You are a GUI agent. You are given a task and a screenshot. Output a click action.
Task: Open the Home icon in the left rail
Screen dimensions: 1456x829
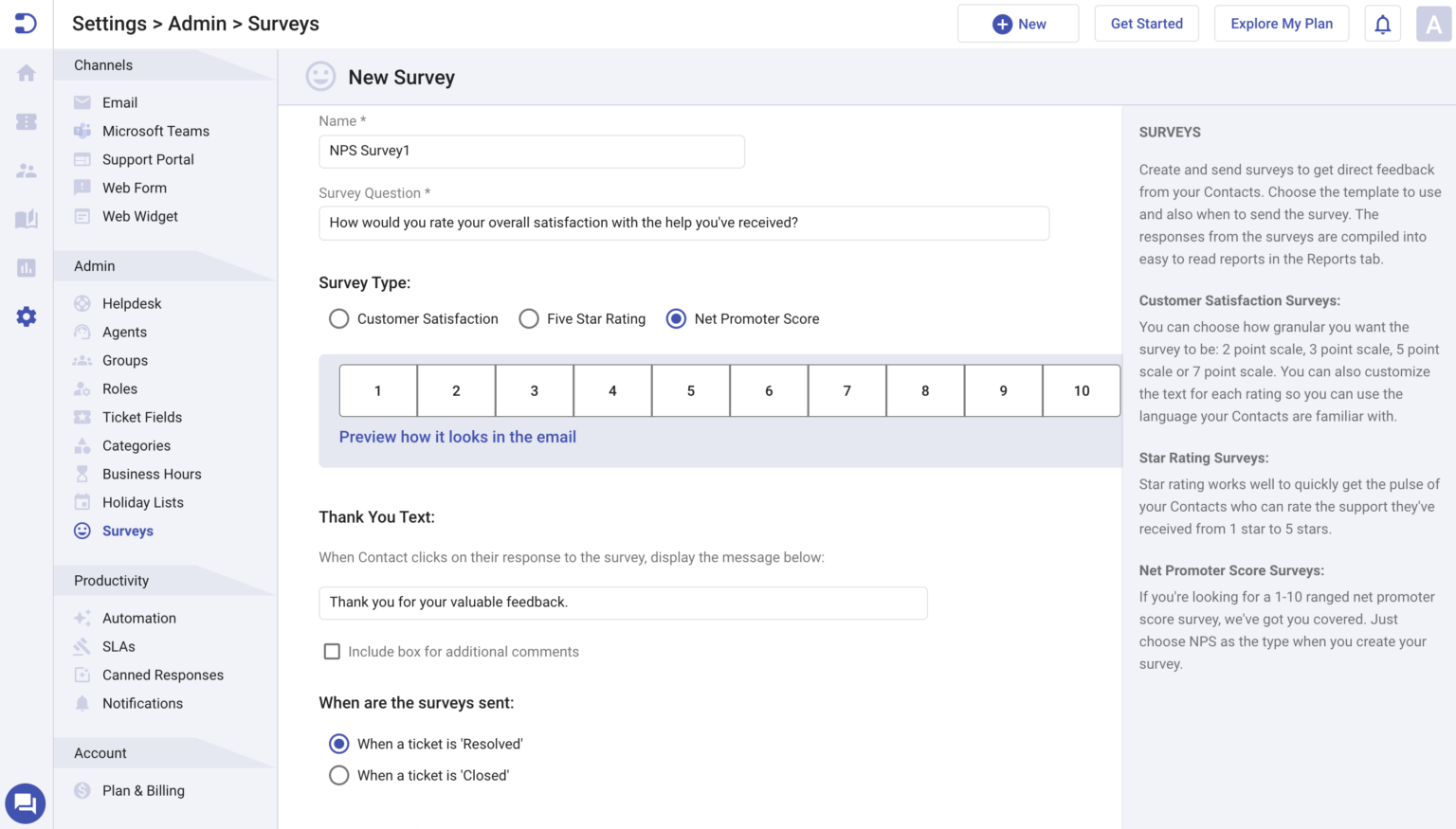click(26, 72)
